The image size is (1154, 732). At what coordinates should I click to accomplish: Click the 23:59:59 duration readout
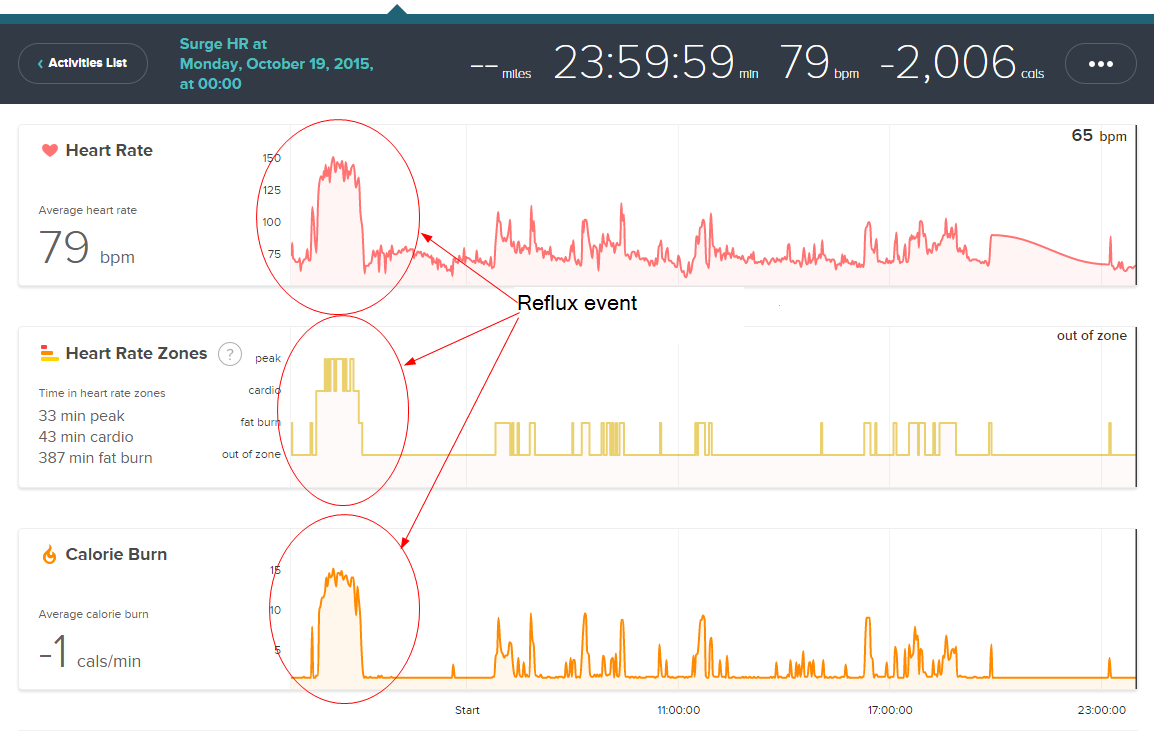click(645, 63)
